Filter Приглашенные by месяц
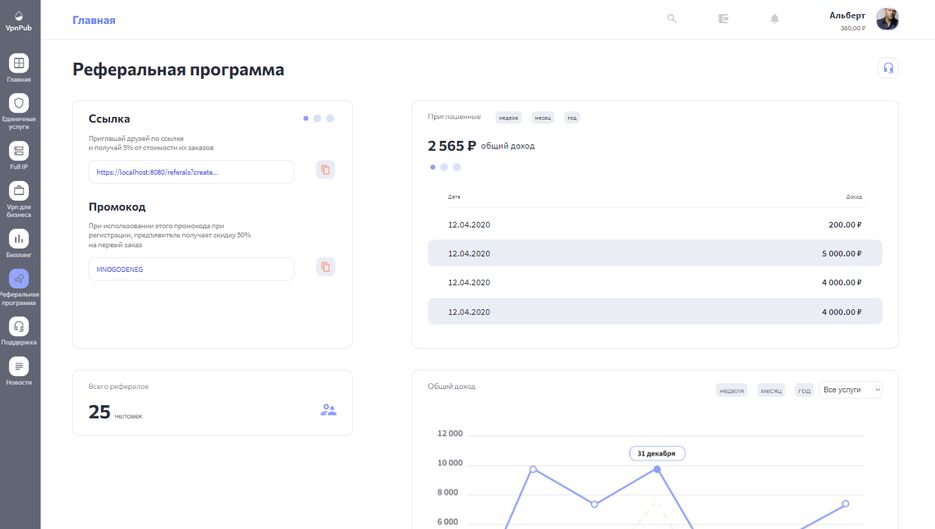The width and height of the screenshot is (935, 529). 543,118
